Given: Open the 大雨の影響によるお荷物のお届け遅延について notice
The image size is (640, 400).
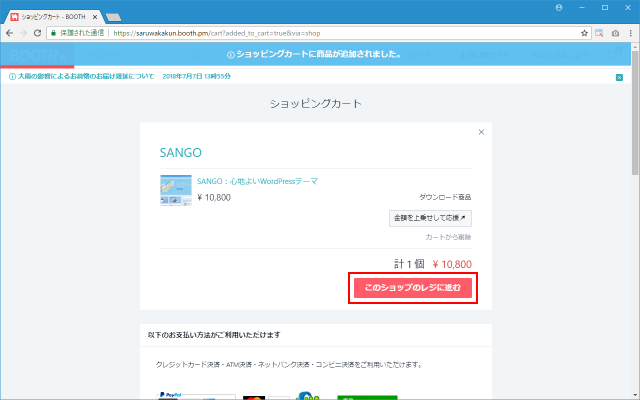Looking at the screenshot, I should (x=86, y=76).
